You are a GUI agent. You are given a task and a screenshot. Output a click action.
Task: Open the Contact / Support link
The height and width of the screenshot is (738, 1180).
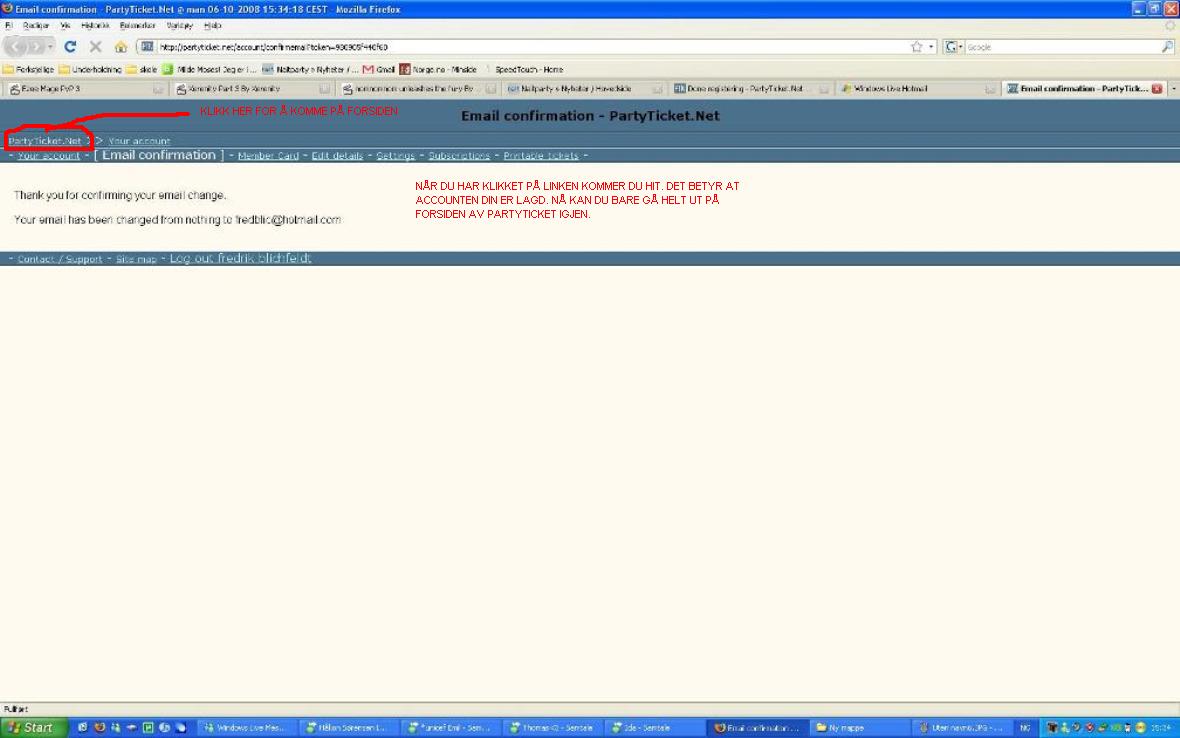click(x=59, y=259)
